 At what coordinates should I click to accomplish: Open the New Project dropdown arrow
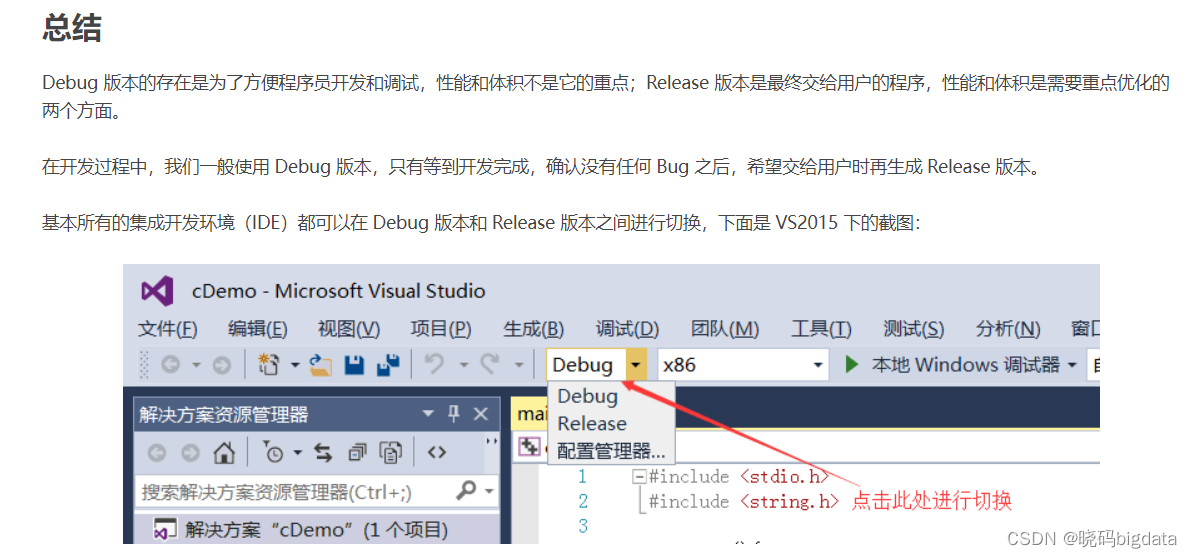pos(294,366)
